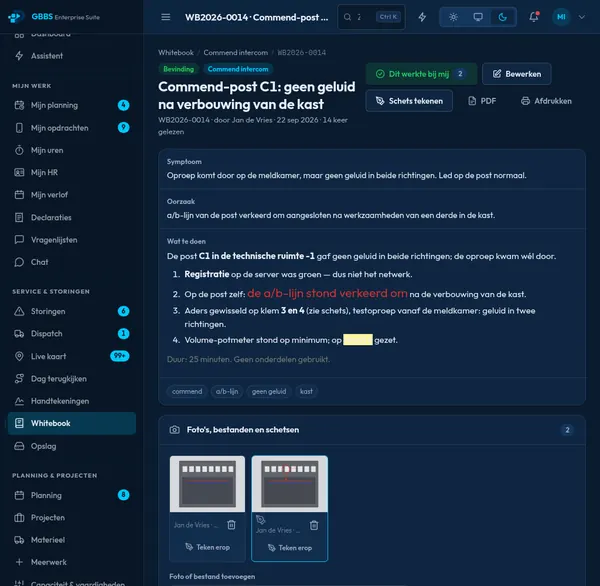Click the Projecten icon
Viewport: 600px width, 586px height.
pyautogui.click(x=19, y=518)
